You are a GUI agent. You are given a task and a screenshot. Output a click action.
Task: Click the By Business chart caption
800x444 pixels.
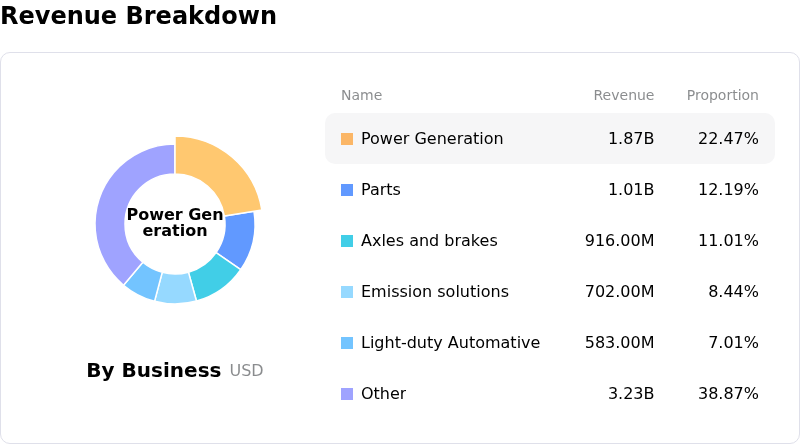153,371
